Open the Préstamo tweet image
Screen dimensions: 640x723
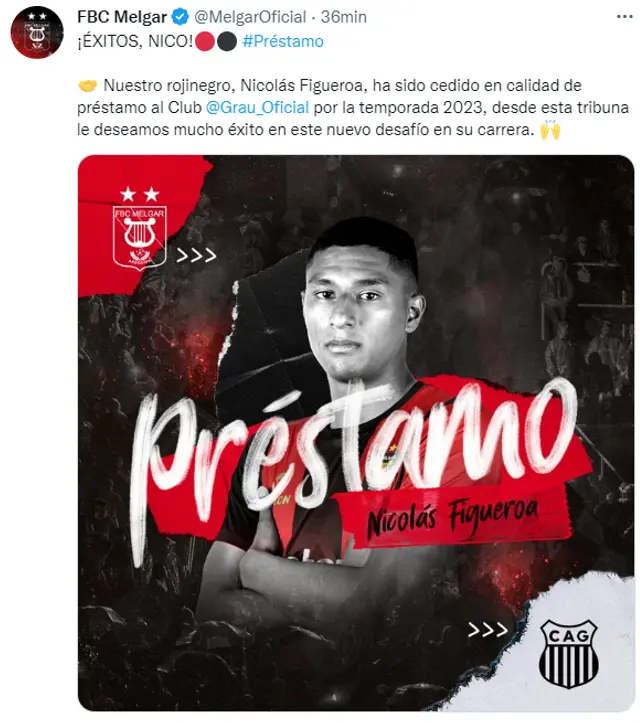pyautogui.click(x=356, y=433)
